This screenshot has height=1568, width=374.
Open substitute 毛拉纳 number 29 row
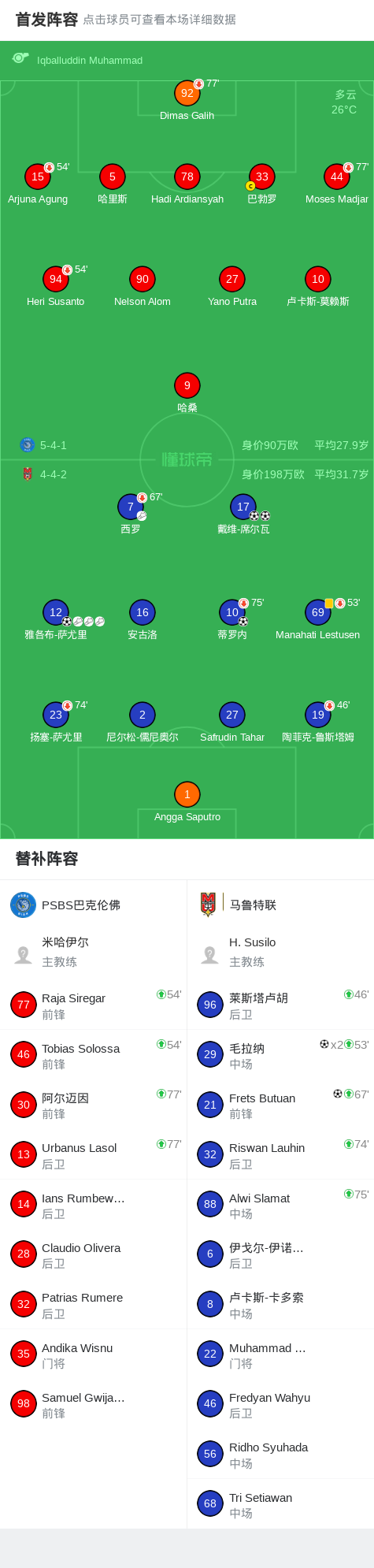click(x=280, y=1054)
